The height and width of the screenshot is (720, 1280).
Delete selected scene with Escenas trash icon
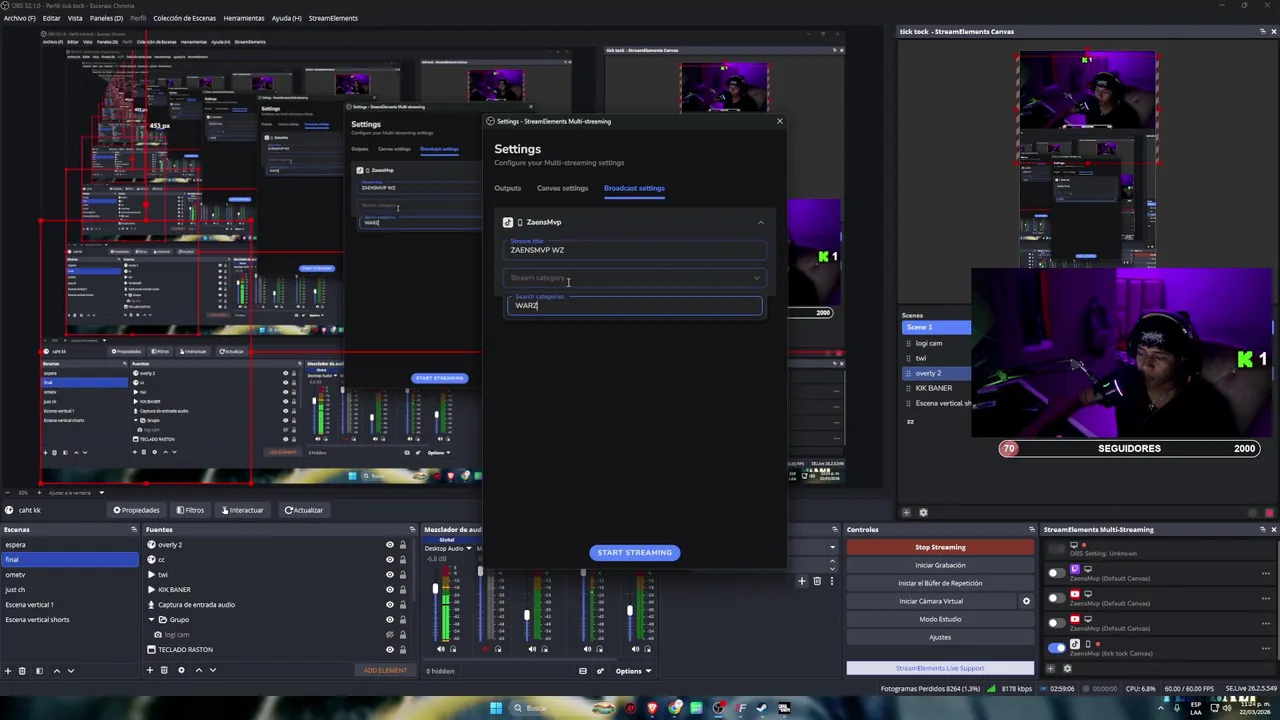[x=23, y=670]
